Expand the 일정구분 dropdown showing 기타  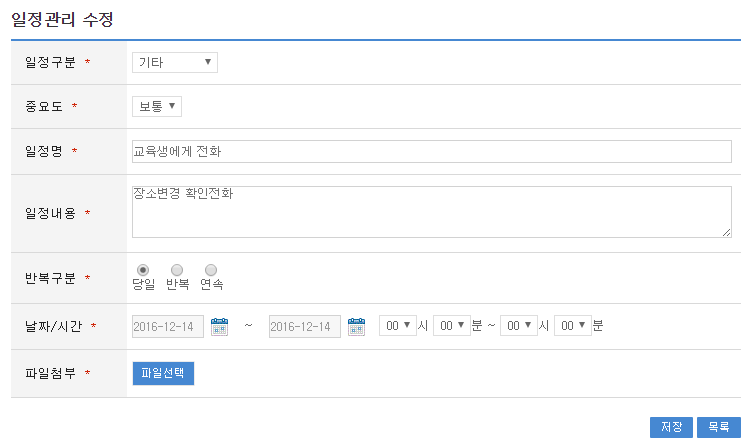[175, 63]
